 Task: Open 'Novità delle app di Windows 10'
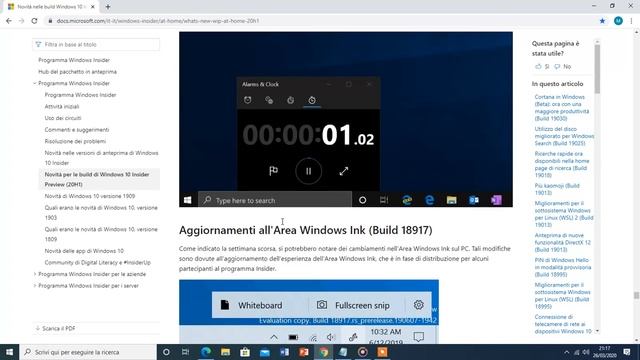tap(84, 251)
